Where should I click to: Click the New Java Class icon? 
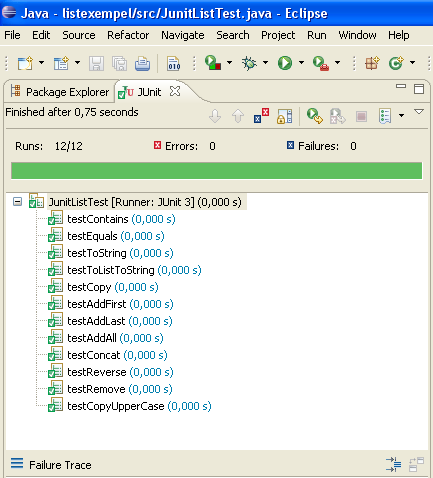tap(396, 63)
